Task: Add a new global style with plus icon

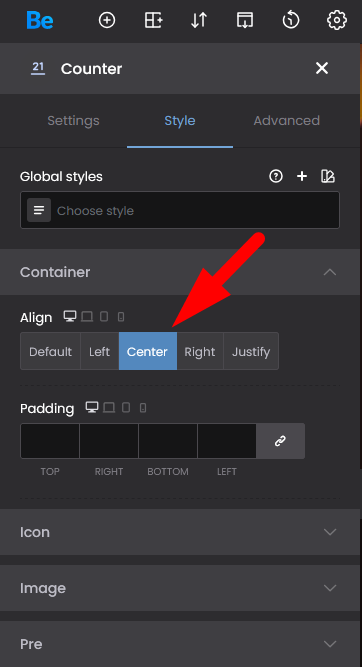Action: click(x=302, y=176)
